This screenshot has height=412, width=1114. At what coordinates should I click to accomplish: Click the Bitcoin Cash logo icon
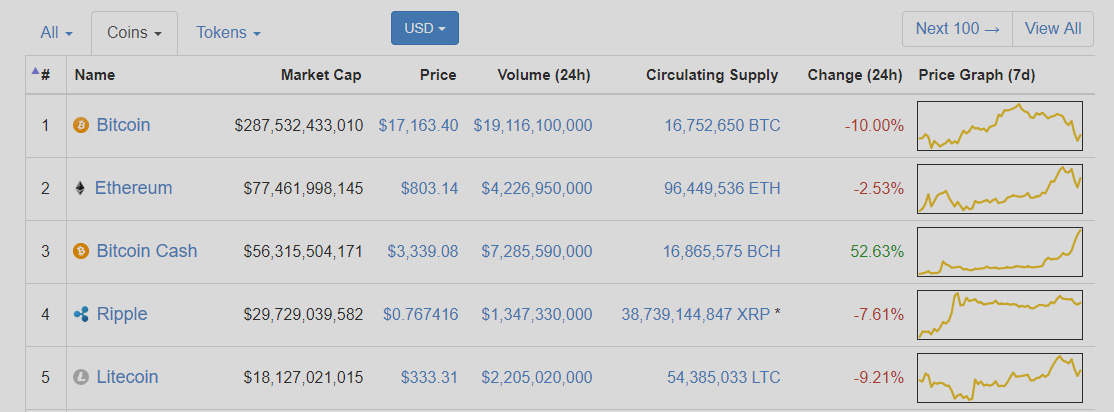coord(82,251)
